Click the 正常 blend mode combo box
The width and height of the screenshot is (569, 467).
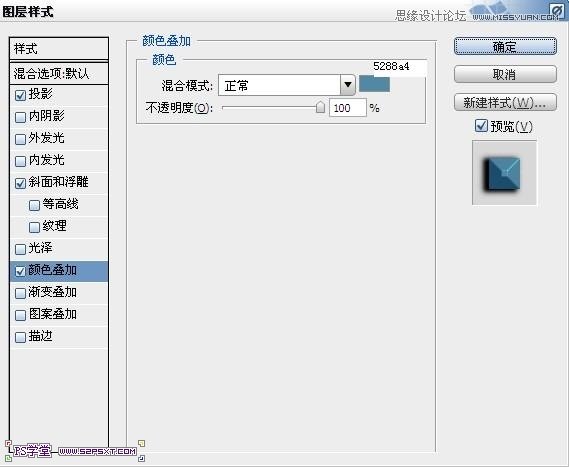click(x=287, y=85)
